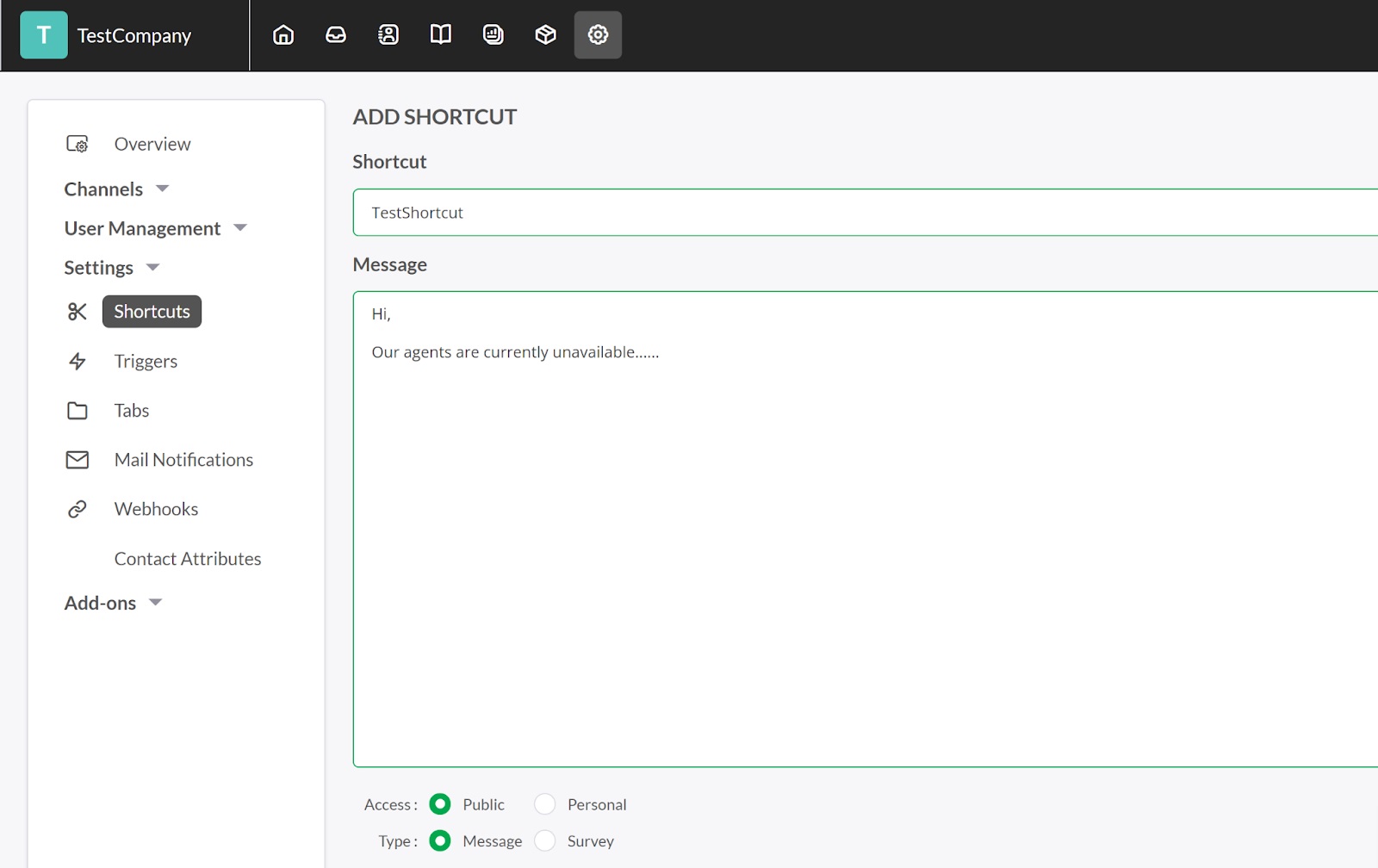Open the Webhooks settings page
The width and height of the screenshot is (1378, 868).
point(156,509)
